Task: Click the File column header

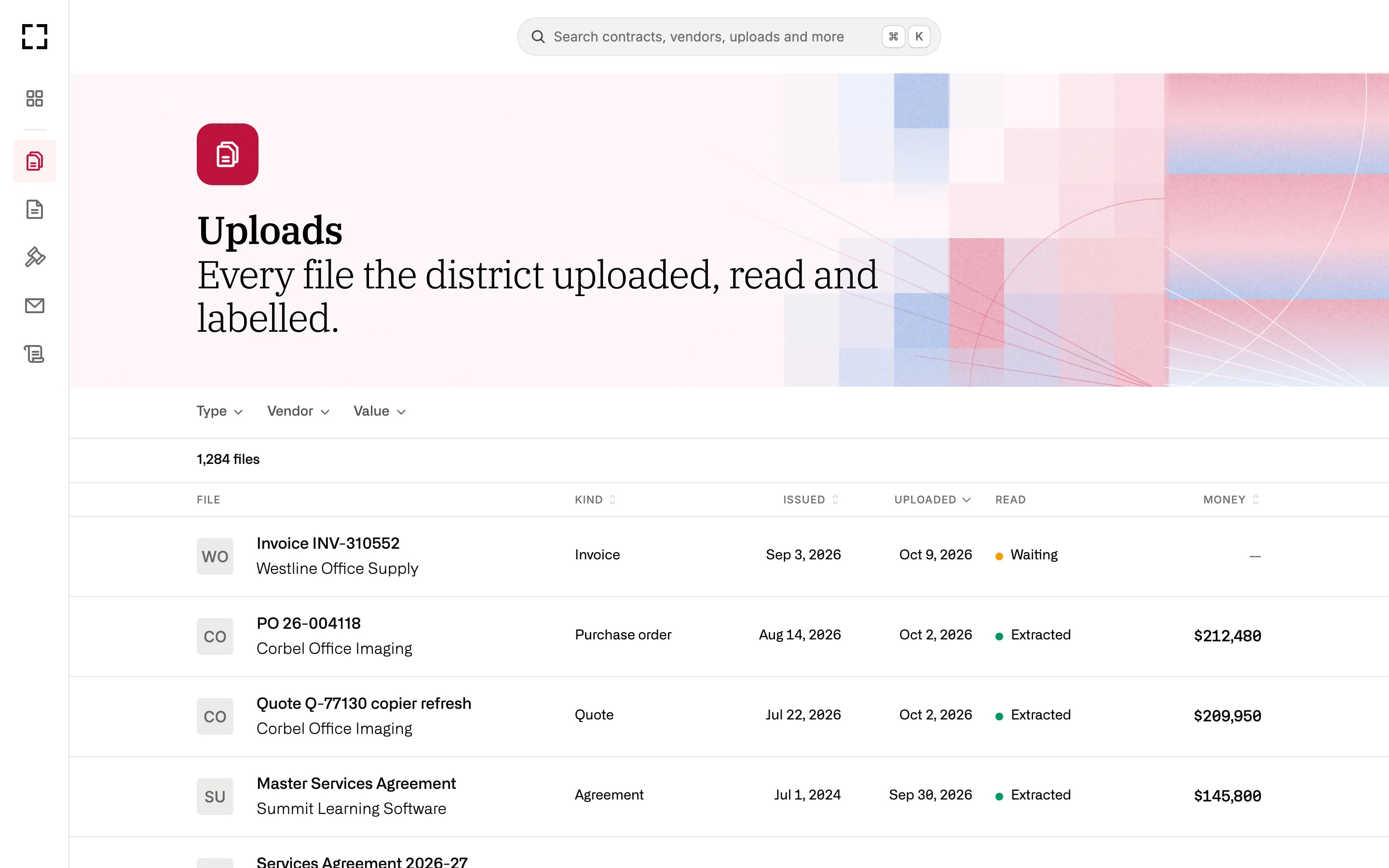Action: point(208,500)
